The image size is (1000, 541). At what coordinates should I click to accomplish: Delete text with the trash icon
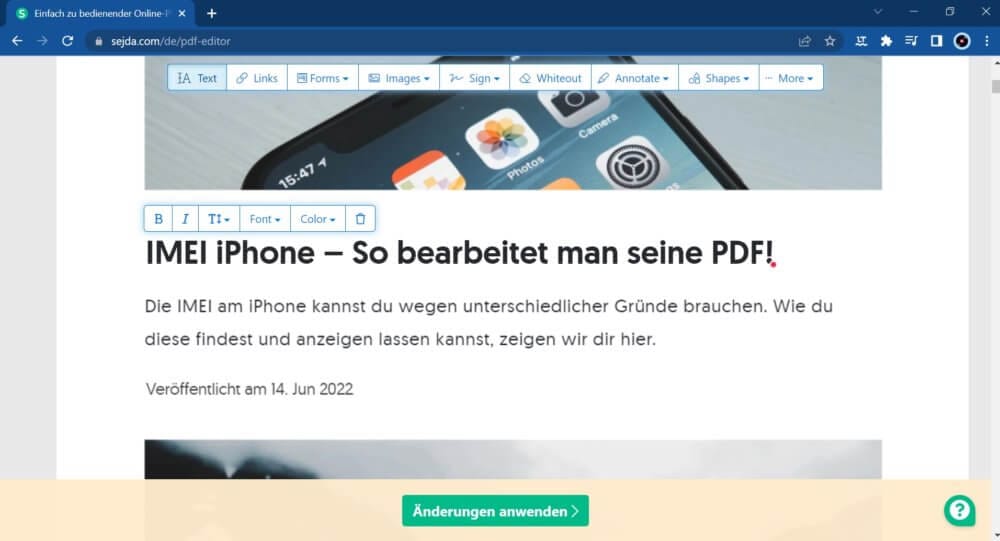360,219
